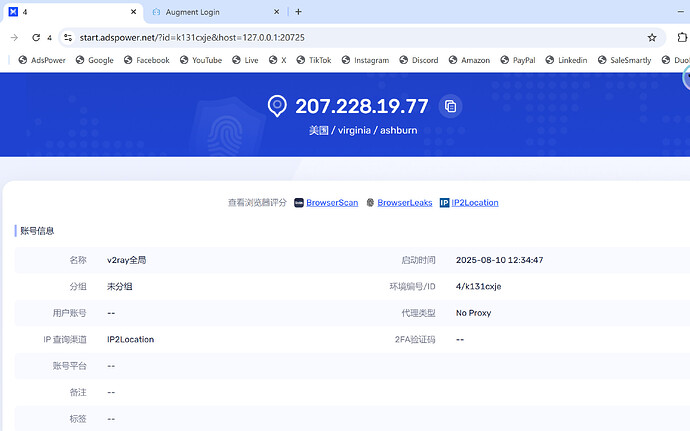Screen dimensions: 690x431
Task: Click the 账号信息 section heading
Action: coord(37,231)
